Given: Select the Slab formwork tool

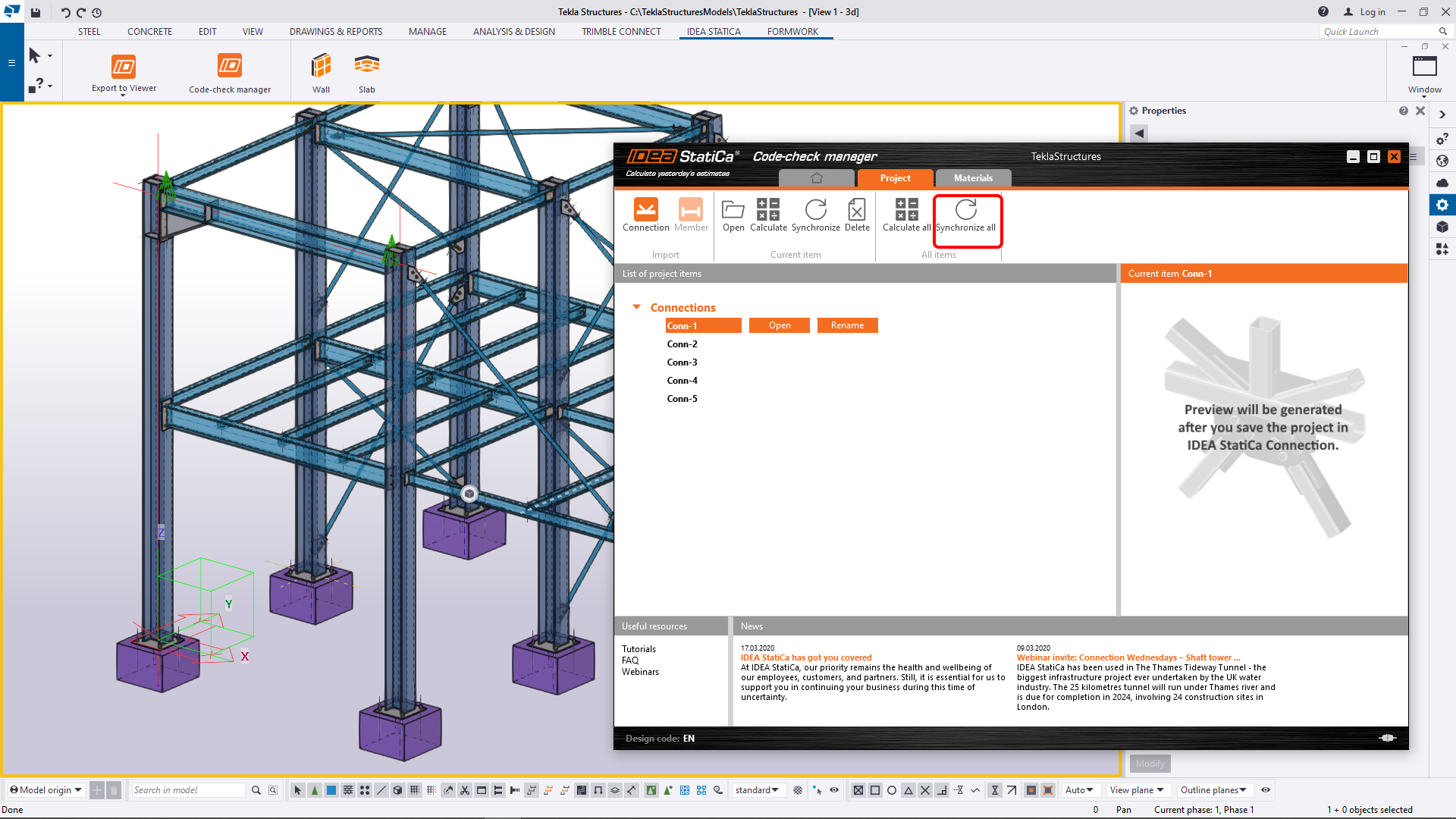Looking at the screenshot, I should 367,68.
